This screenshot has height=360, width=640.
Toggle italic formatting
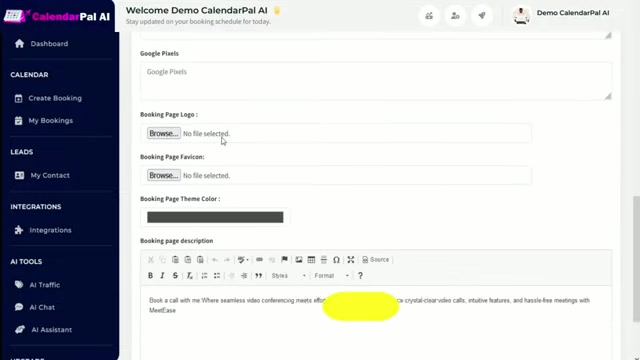pos(162,276)
